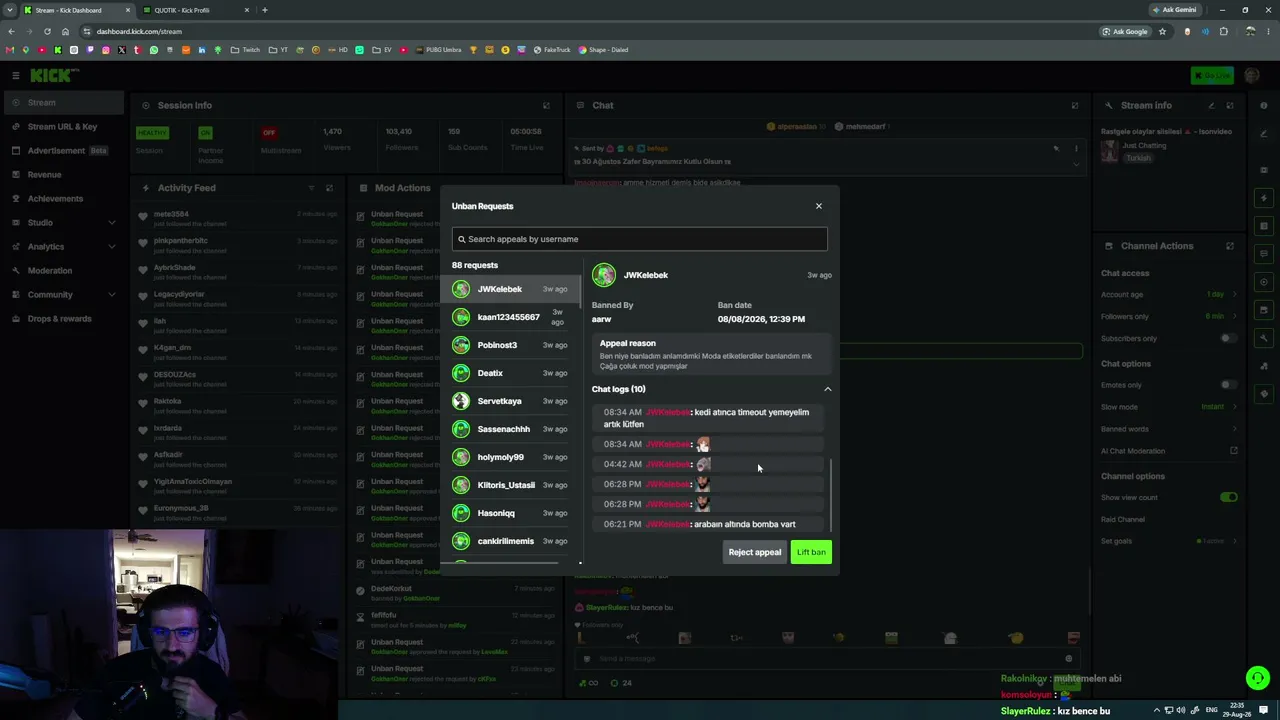Viewport: 1280px width, 720px height.
Task: Select holymoly99 unban request
Action: (x=510, y=457)
